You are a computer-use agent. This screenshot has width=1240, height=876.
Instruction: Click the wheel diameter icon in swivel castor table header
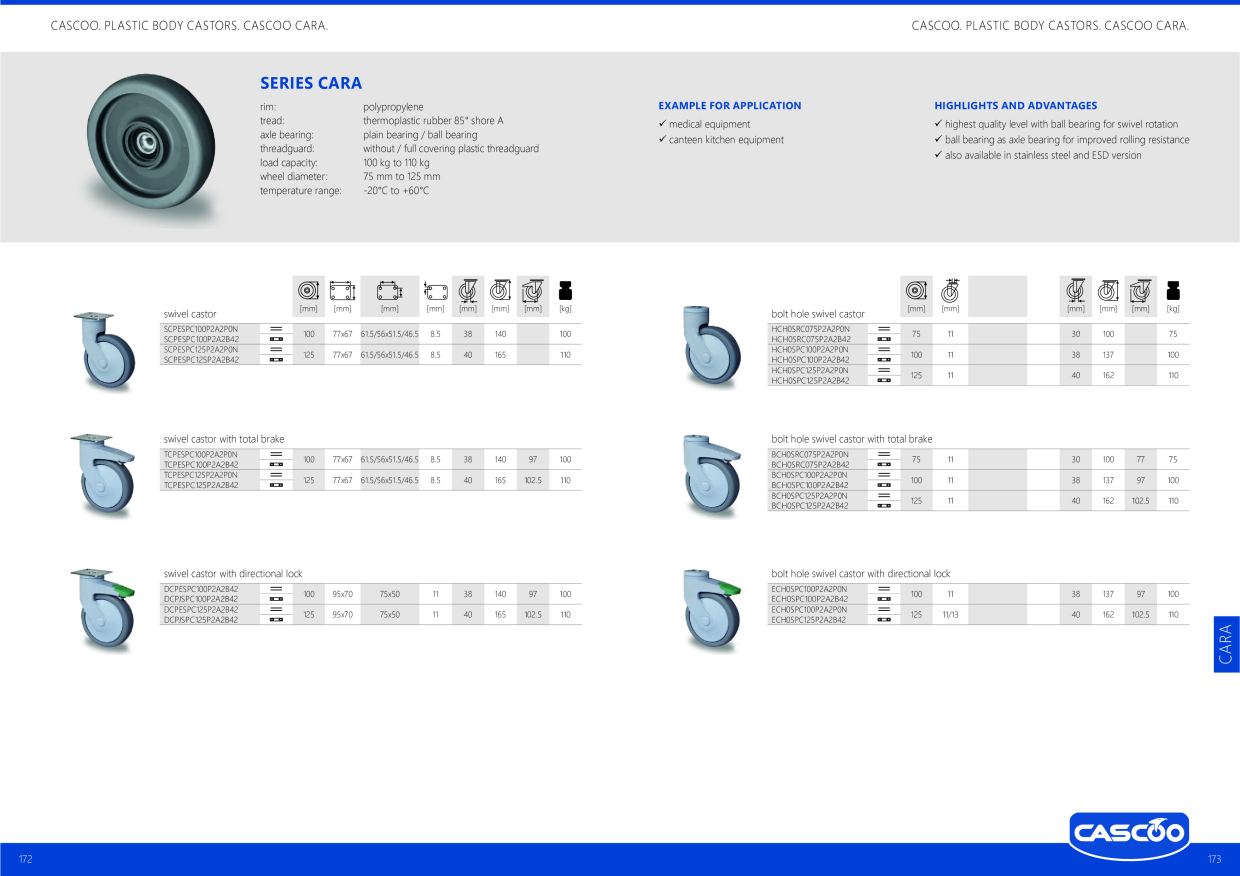tap(309, 290)
